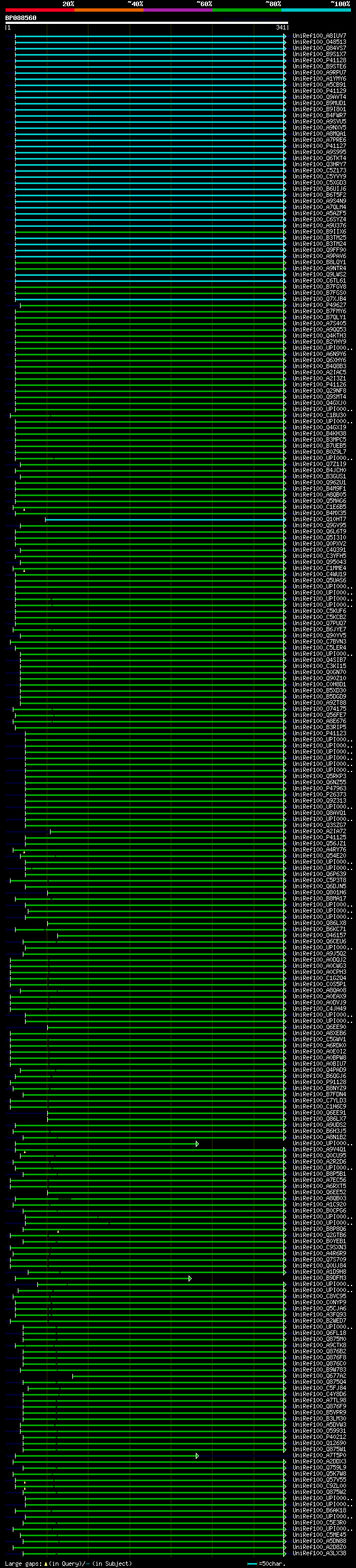356x1568 pixels.
Task: Click UniRef100_O59931 label
Action: pos(319,1431)
